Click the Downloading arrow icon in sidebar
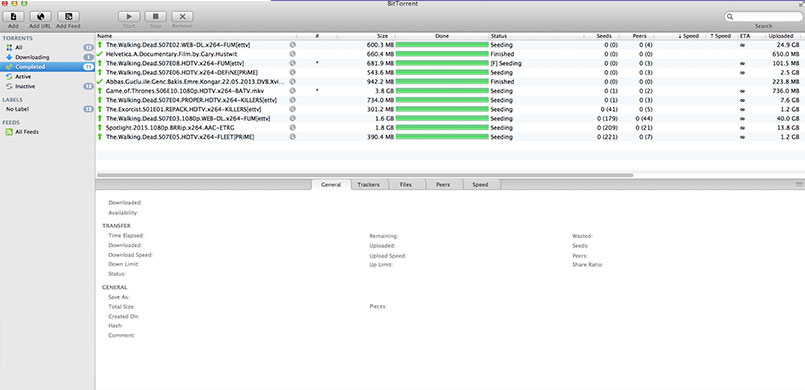805x390 pixels. pyautogui.click(x=9, y=57)
